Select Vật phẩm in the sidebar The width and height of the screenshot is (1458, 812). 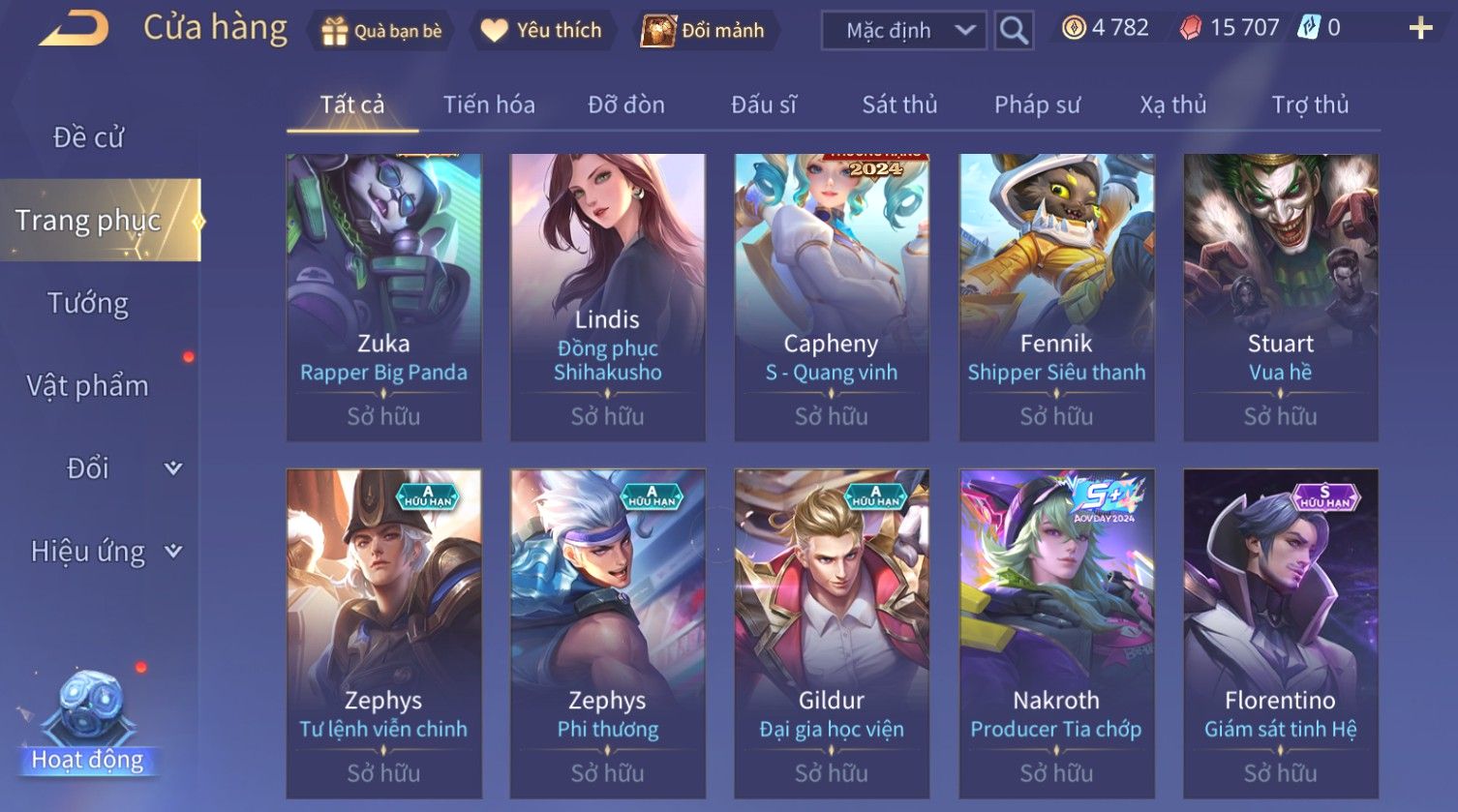[88, 386]
